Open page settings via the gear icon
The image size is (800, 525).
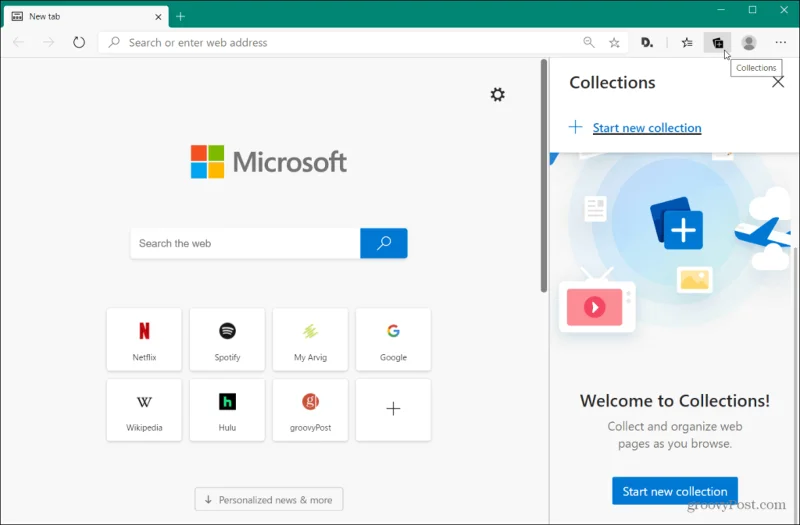click(x=497, y=94)
